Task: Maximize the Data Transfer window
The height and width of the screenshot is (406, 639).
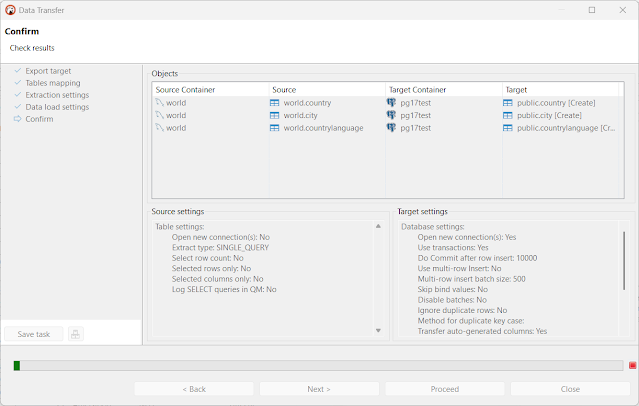Action: (x=592, y=10)
